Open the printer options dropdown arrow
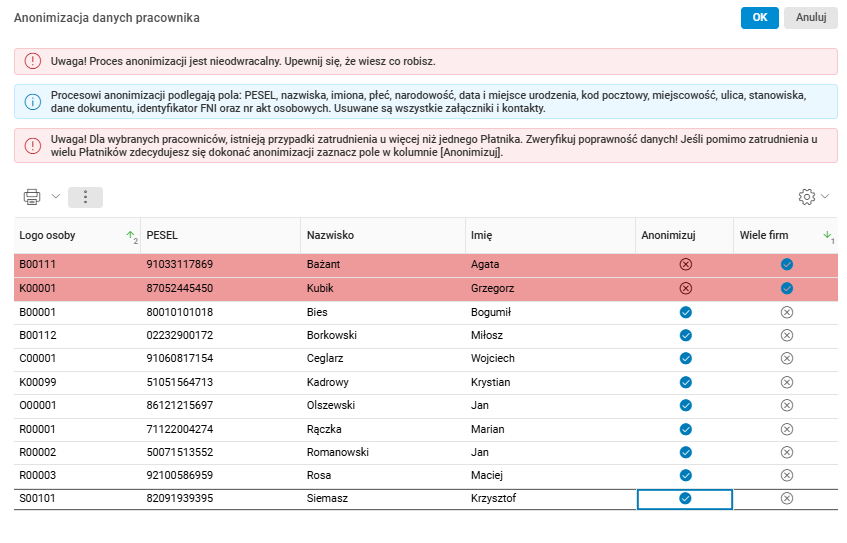Screen dimensions: 847x543 55,197
